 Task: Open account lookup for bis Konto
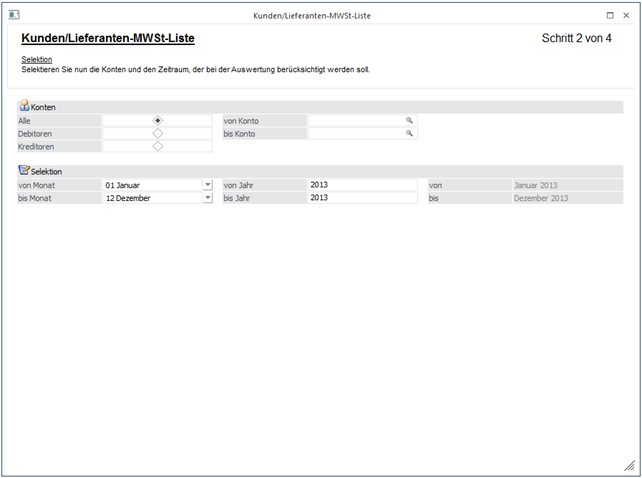[x=409, y=133]
